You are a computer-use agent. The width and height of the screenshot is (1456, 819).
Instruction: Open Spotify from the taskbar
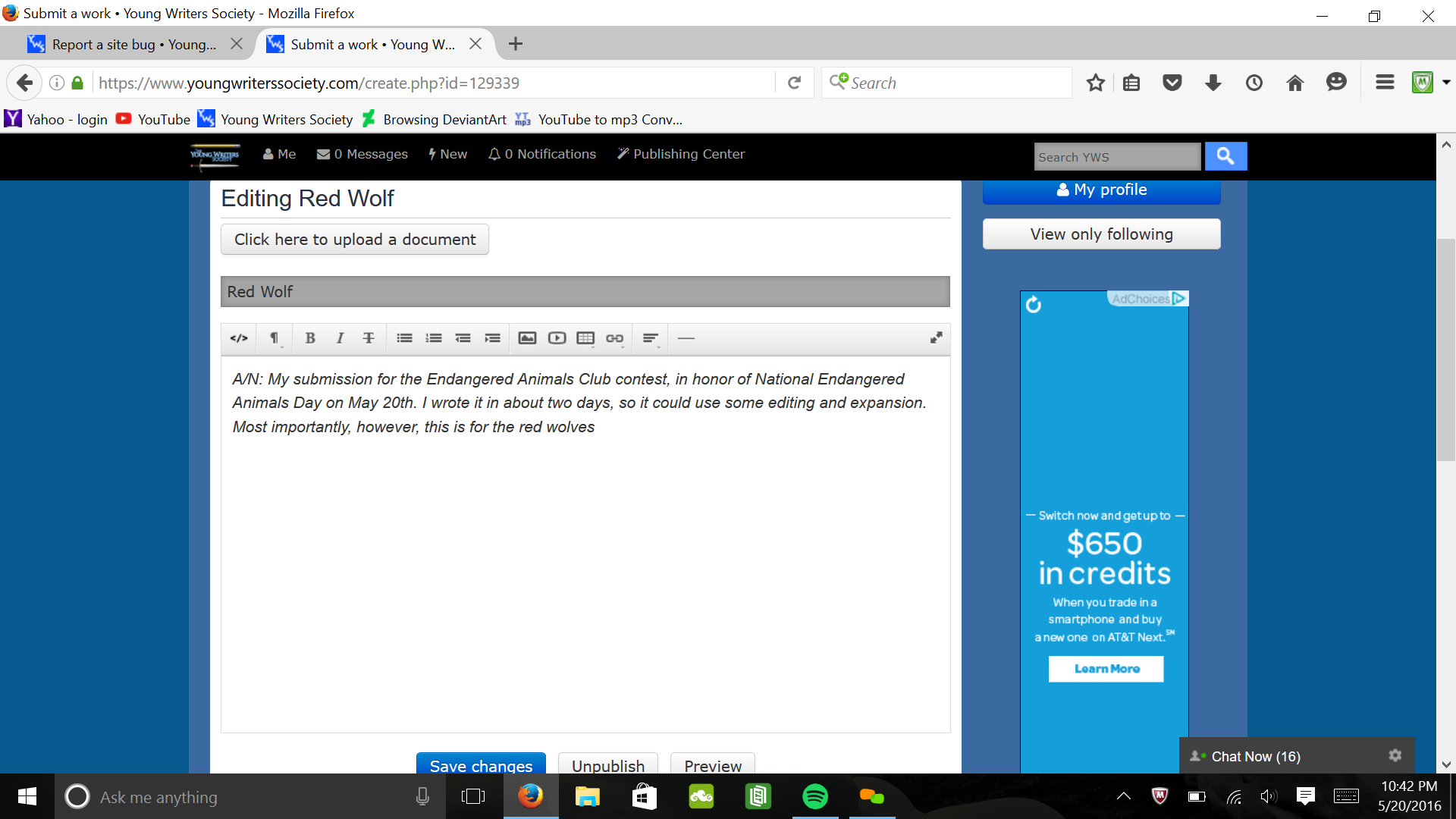pyautogui.click(x=815, y=796)
